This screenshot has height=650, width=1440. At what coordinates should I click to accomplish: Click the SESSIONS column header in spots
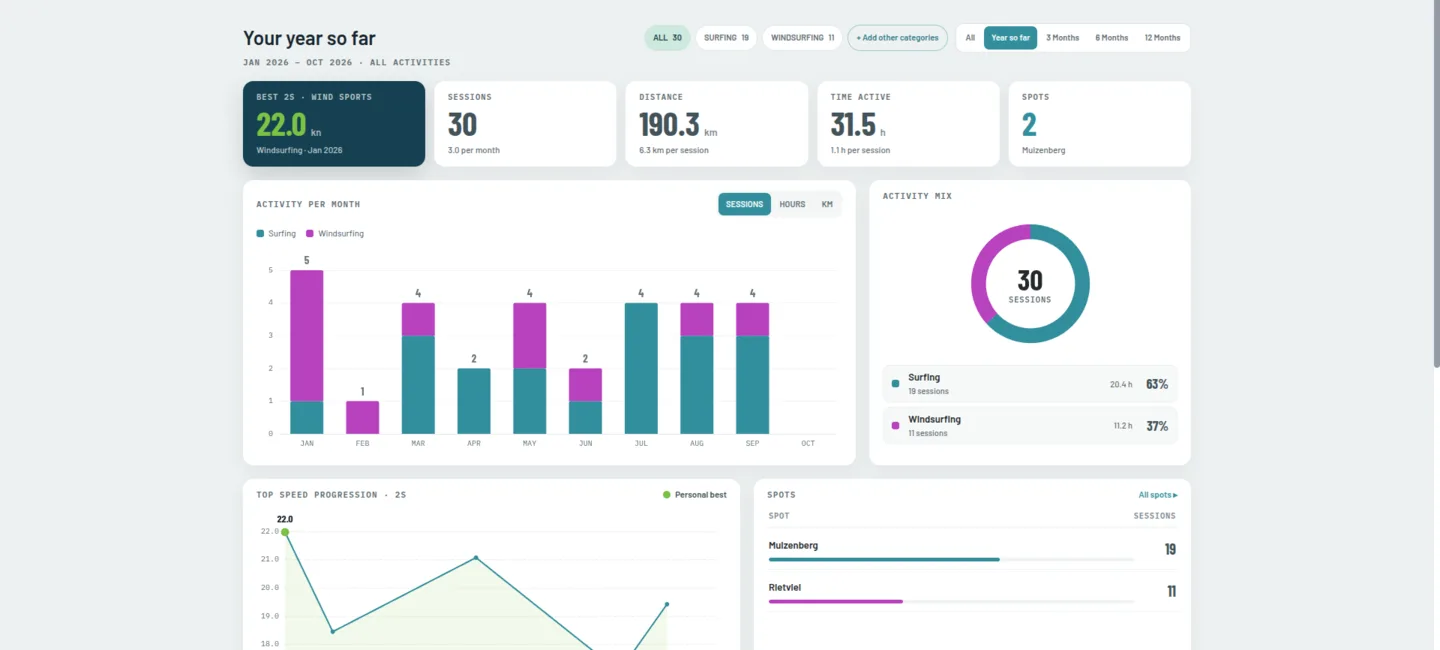[1155, 516]
